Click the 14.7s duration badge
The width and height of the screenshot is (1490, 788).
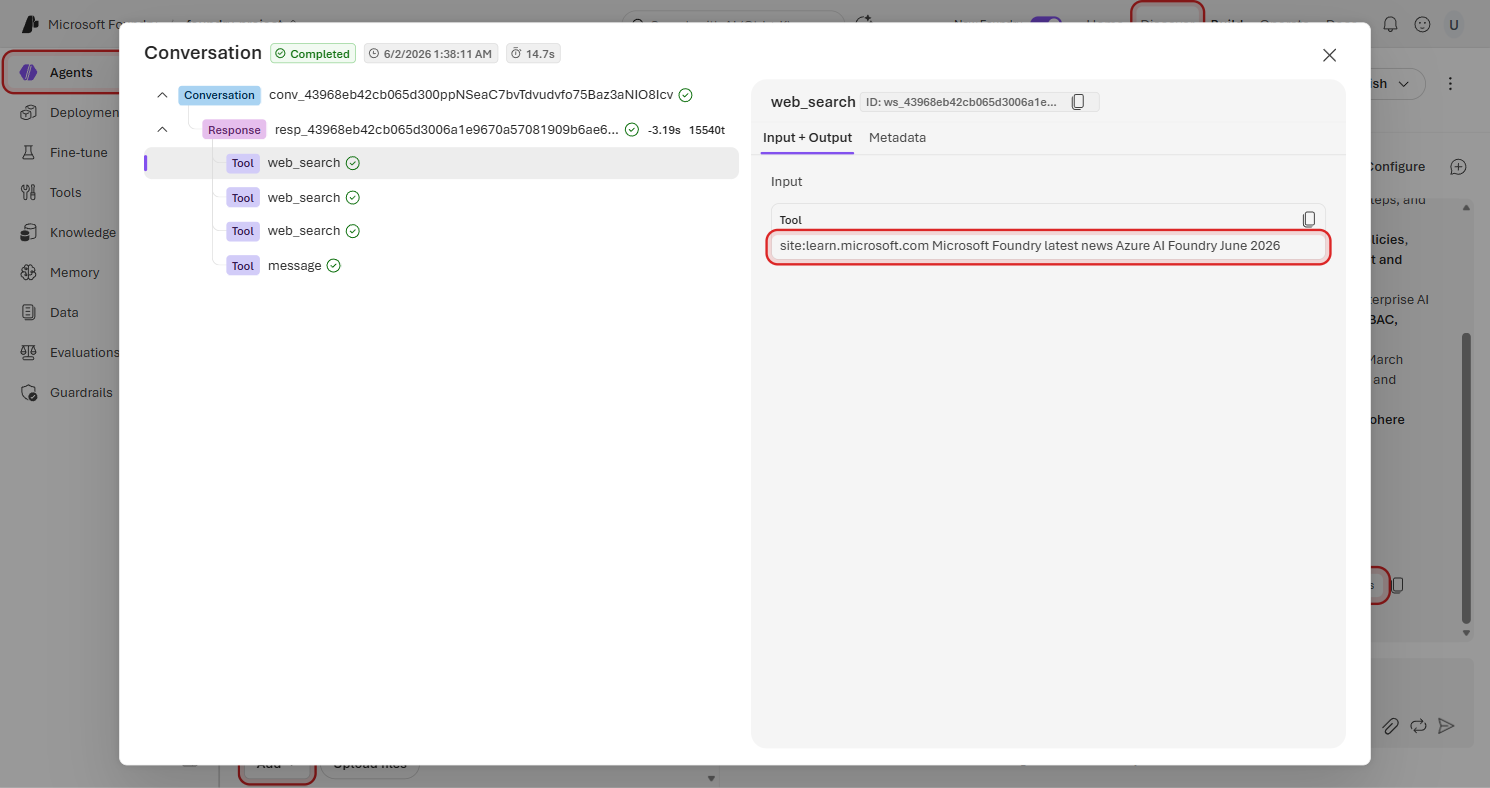point(533,54)
